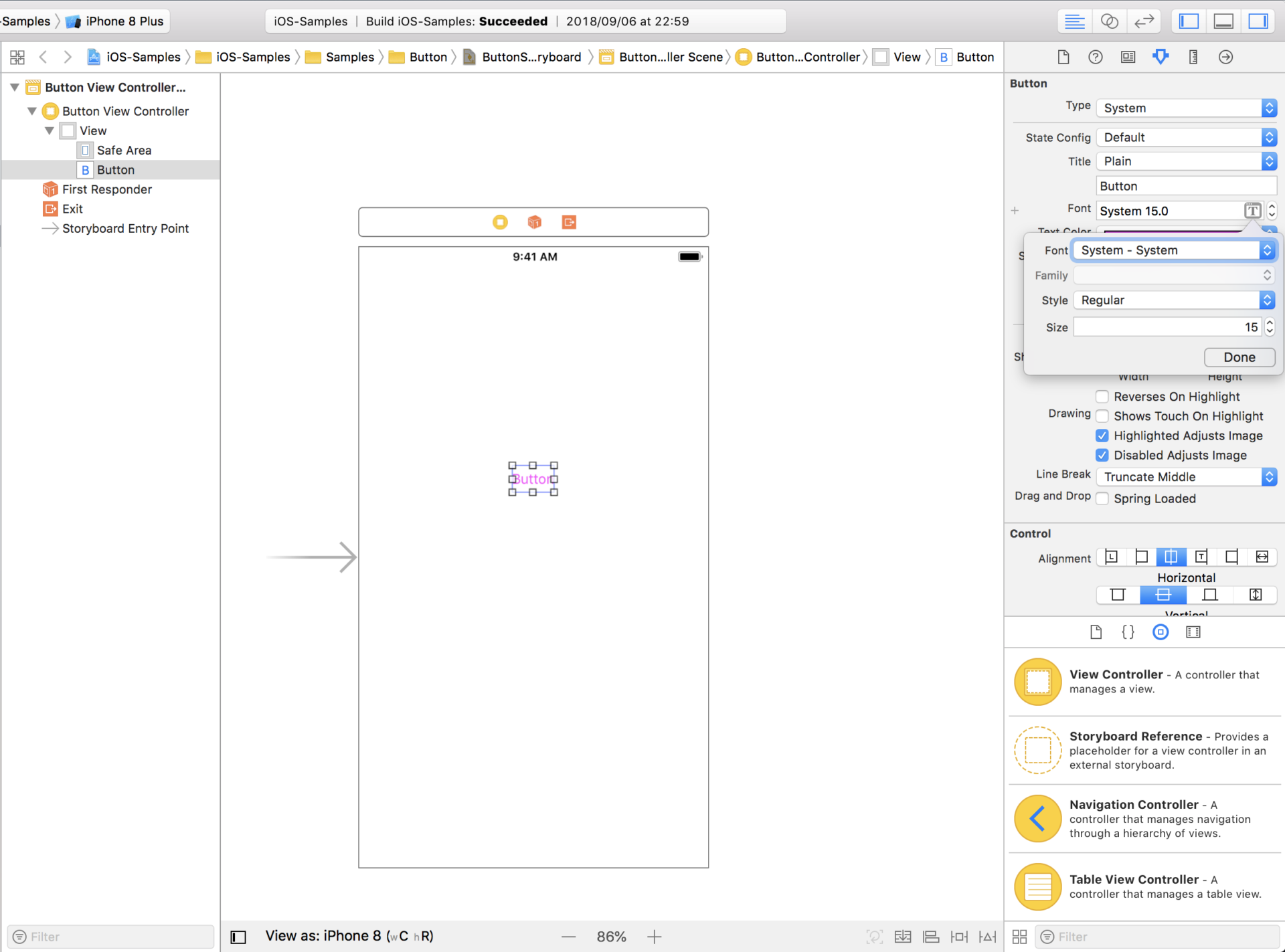Collapse the Button View Controller item
Viewport: 1285px width, 952px height.
click(32, 111)
